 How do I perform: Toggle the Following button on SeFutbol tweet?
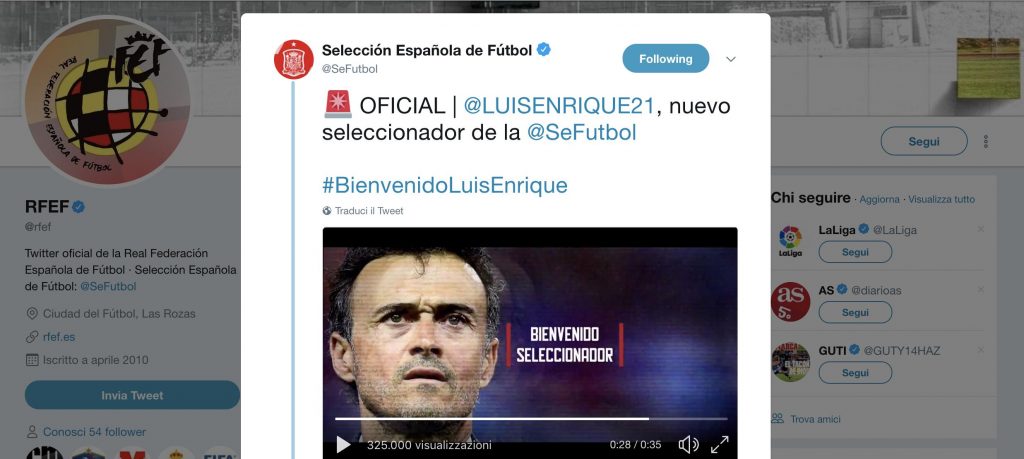pos(665,59)
